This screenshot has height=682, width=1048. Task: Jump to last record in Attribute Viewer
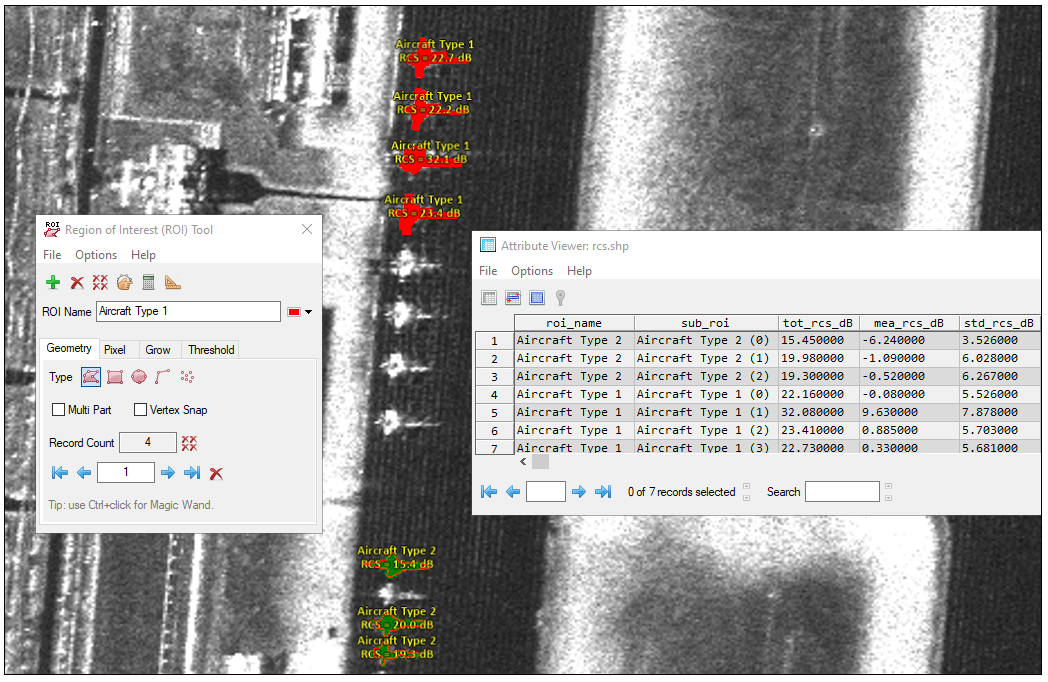tap(603, 492)
